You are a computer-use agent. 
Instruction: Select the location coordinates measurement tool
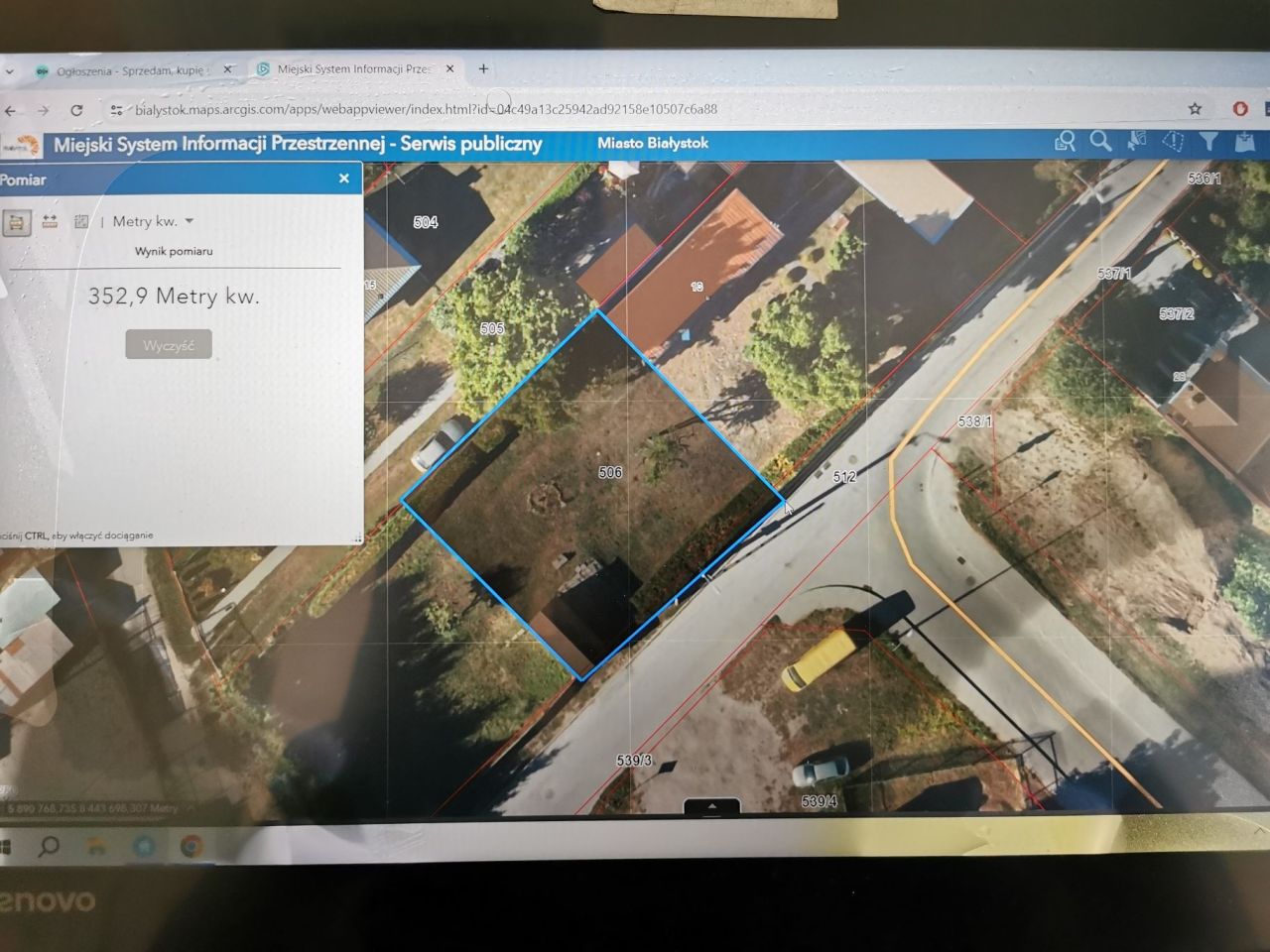pyautogui.click(x=81, y=222)
